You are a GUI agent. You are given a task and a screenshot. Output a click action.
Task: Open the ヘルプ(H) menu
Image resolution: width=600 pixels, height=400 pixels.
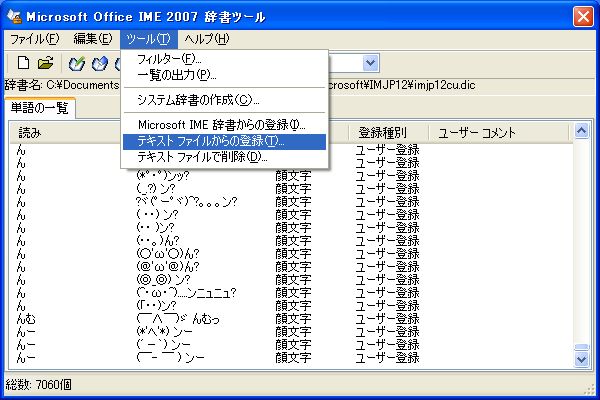coord(207,39)
